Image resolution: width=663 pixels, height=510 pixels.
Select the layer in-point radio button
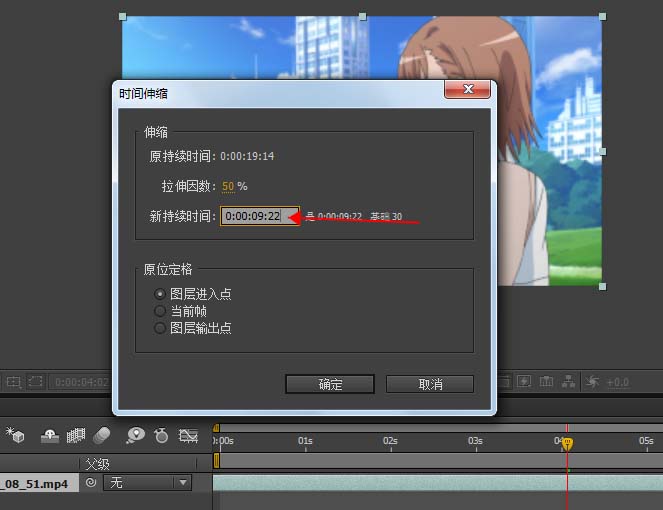(160, 294)
